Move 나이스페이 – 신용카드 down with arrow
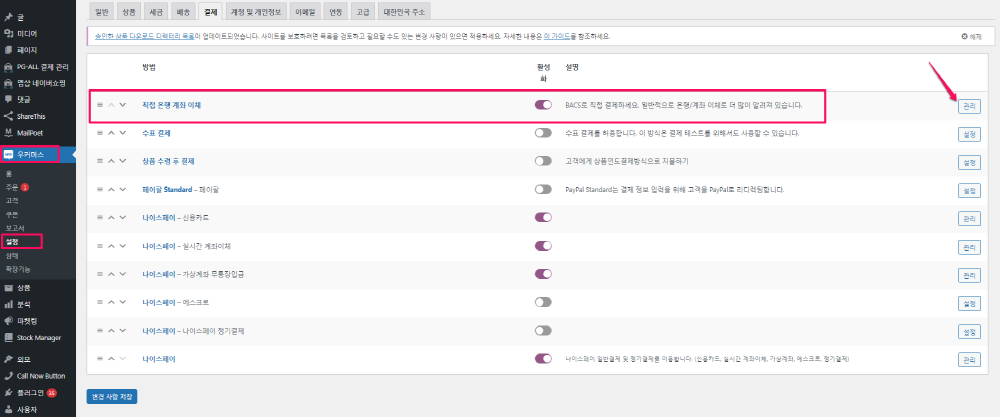This screenshot has height=417, width=1000. coord(123,217)
